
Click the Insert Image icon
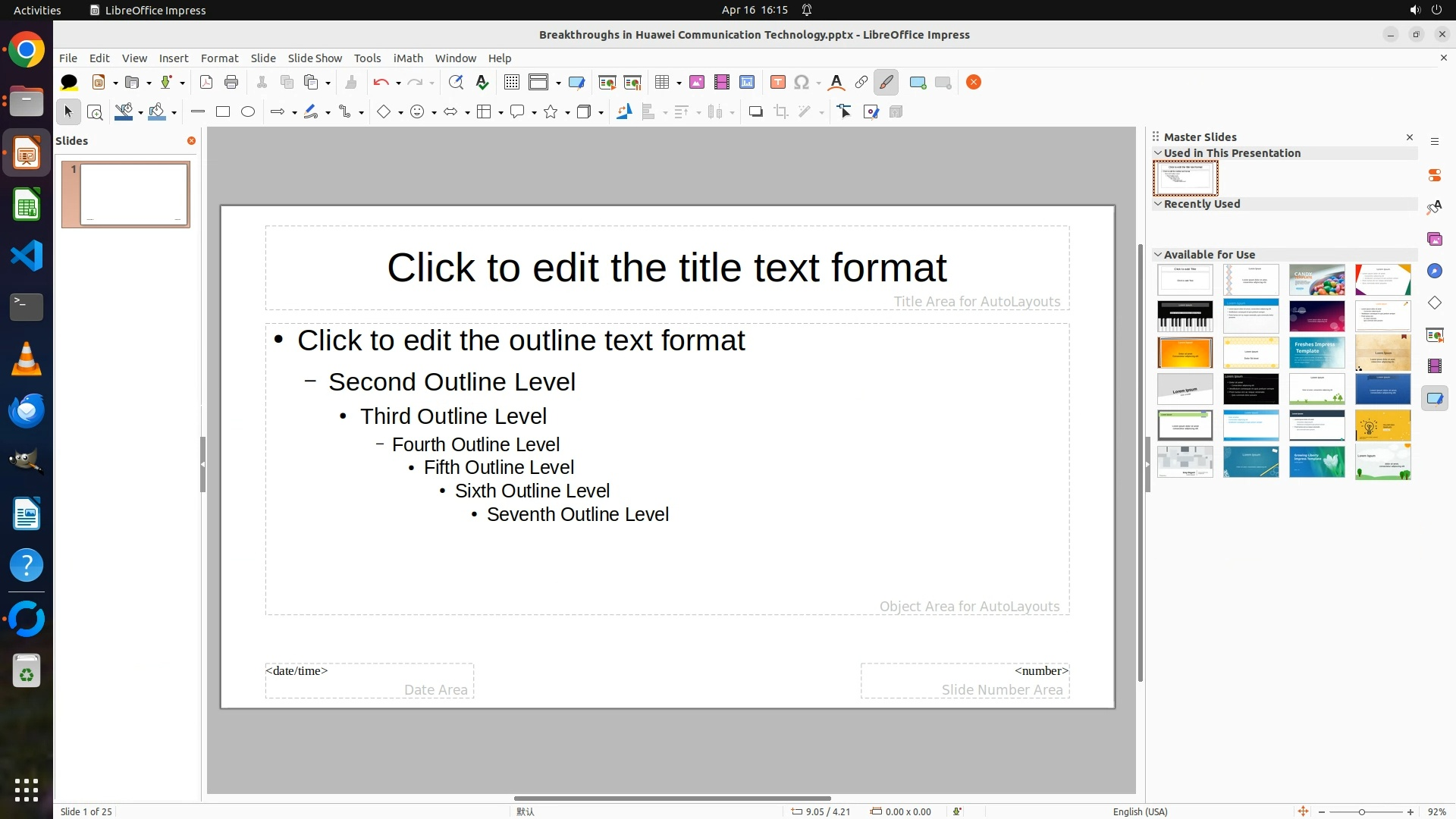click(697, 82)
